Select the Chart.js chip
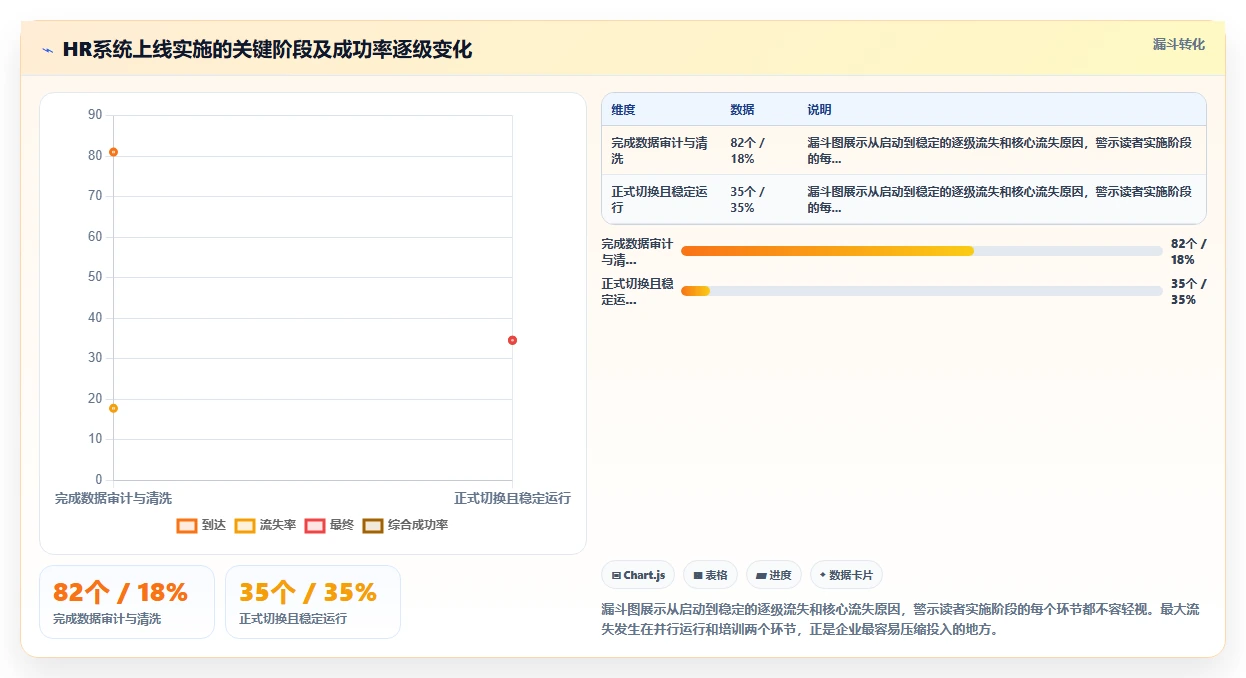Screen dimensions: 1246x678 638,575
